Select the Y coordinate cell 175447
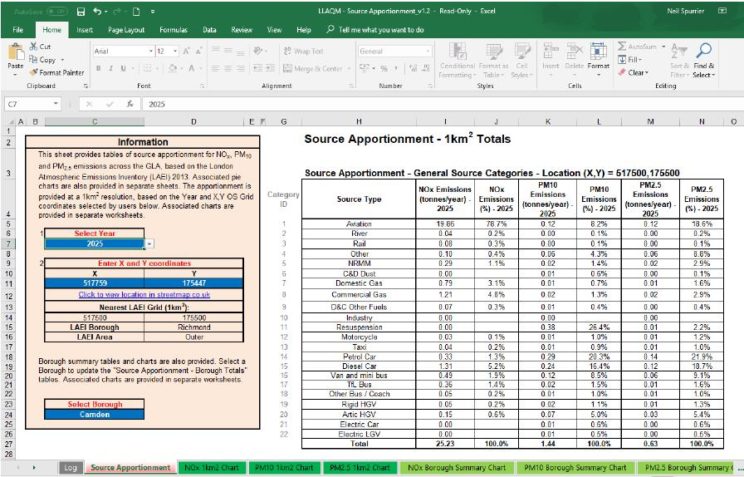The height and width of the screenshot is (477, 744). 194,283
